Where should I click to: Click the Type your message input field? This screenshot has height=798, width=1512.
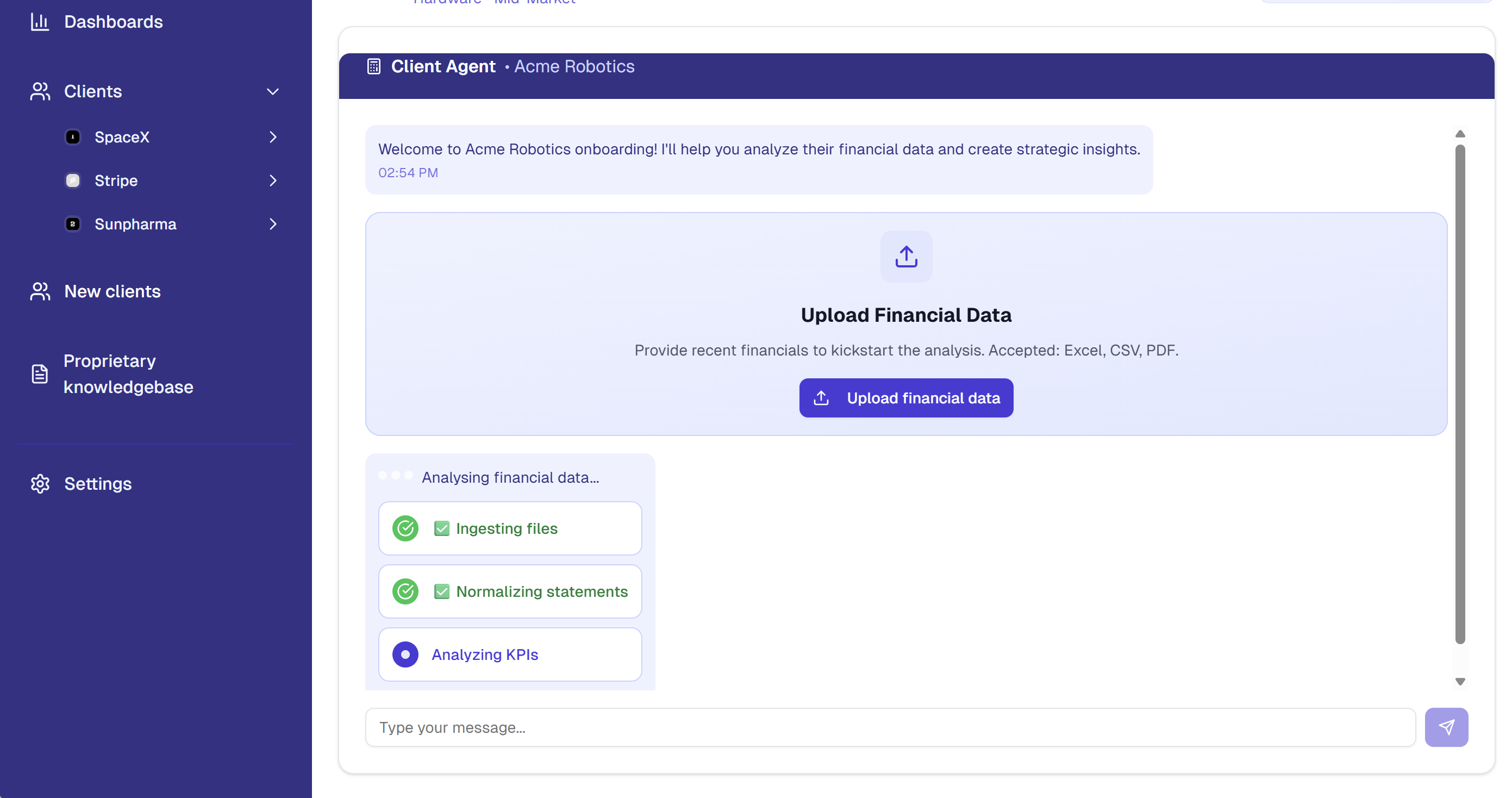(890, 727)
